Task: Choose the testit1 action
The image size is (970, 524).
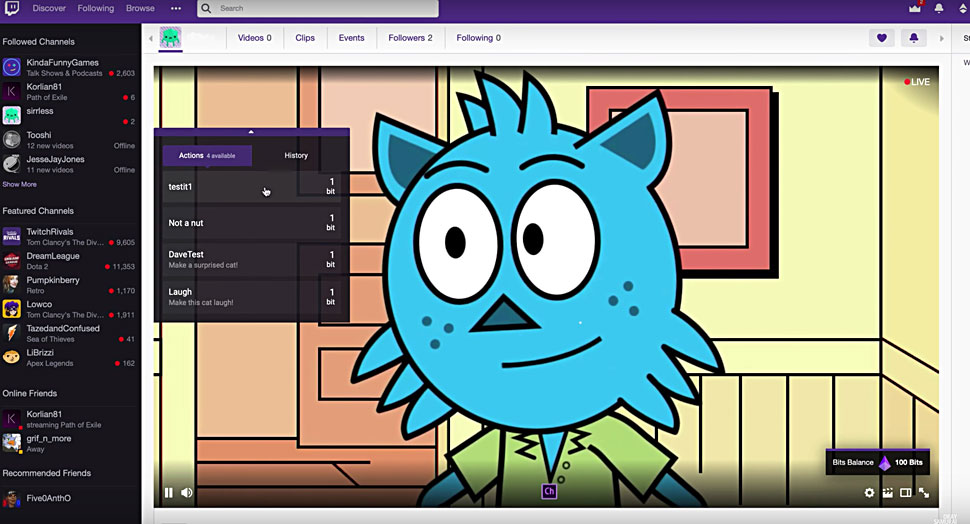Action: pos(252,187)
